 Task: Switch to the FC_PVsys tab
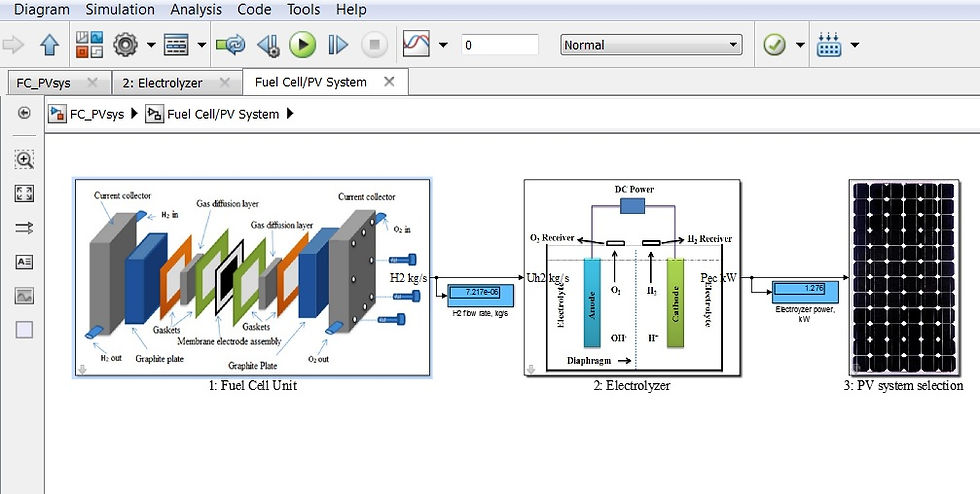44,83
